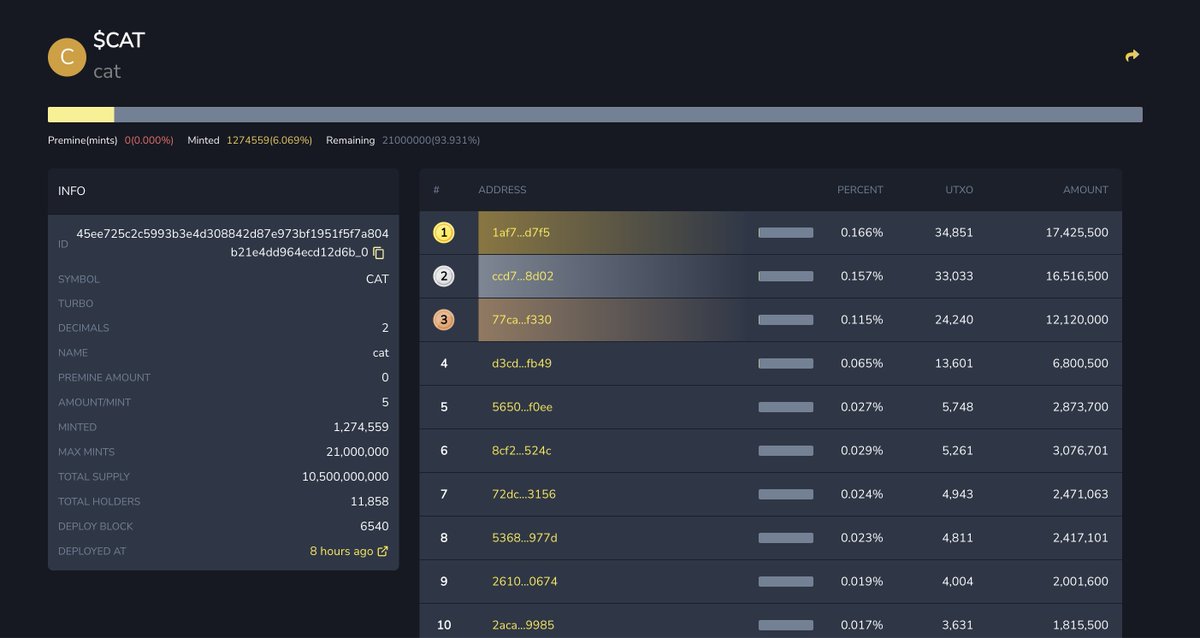1200x638 pixels.
Task: Click the SYMBOL value CAT
Action: (x=377, y=279)
